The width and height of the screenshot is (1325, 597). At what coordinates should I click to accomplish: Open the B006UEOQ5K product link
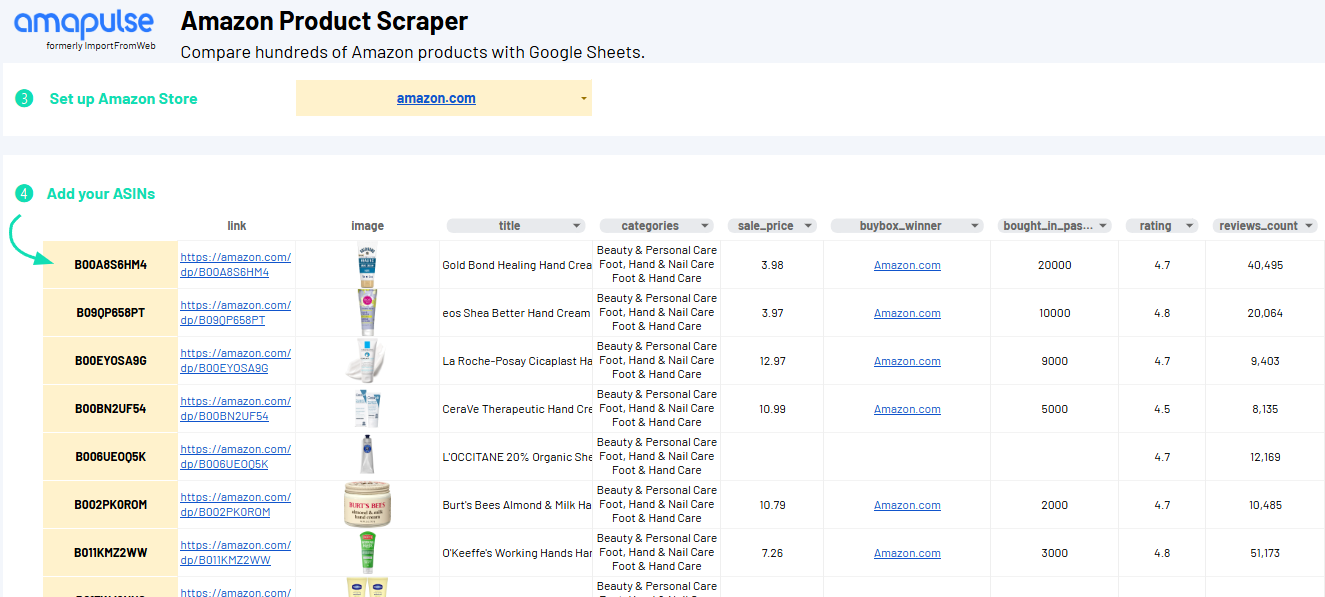tap(236, 457)
